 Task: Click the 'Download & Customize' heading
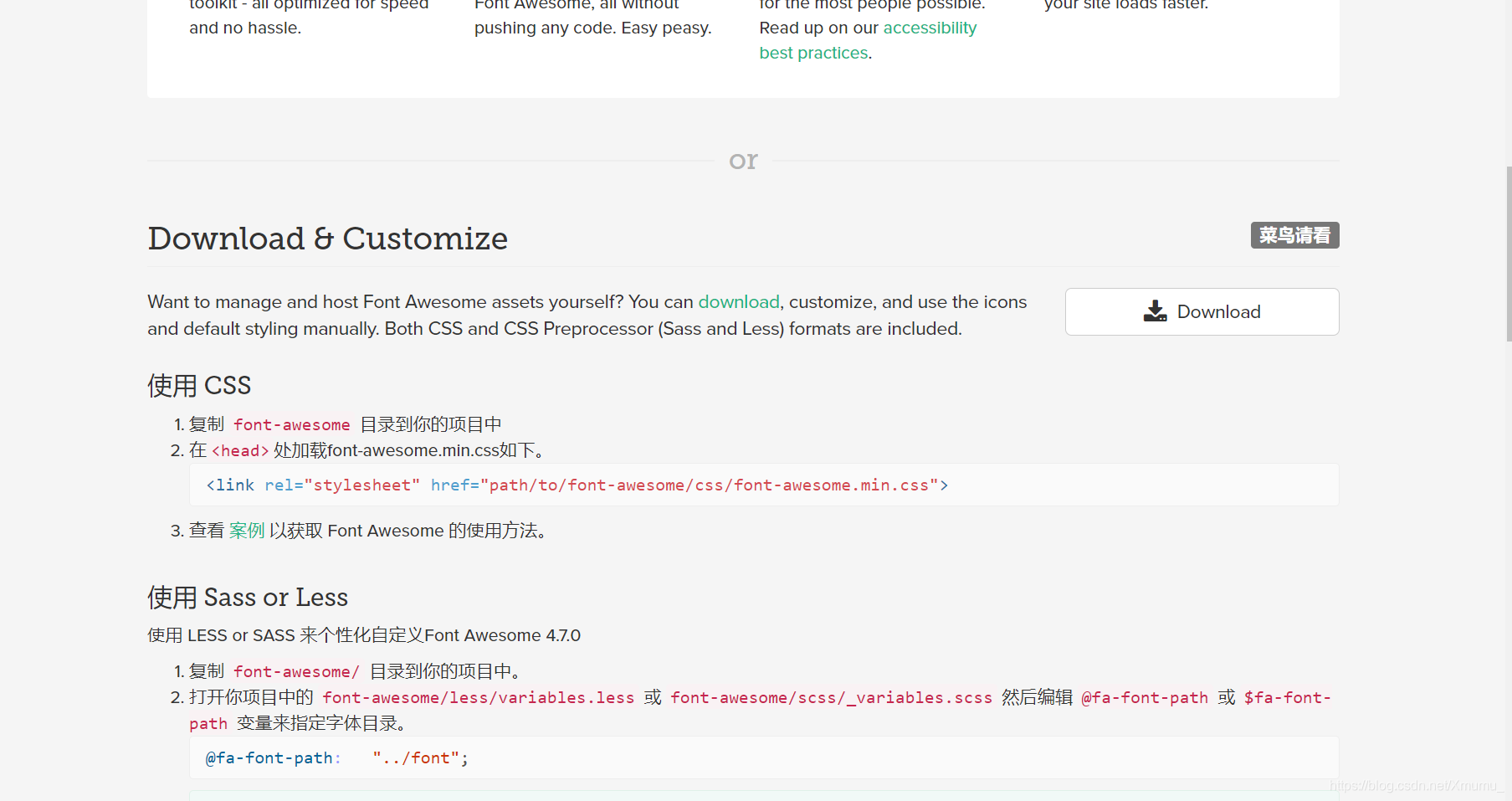[x=328, y=239]
